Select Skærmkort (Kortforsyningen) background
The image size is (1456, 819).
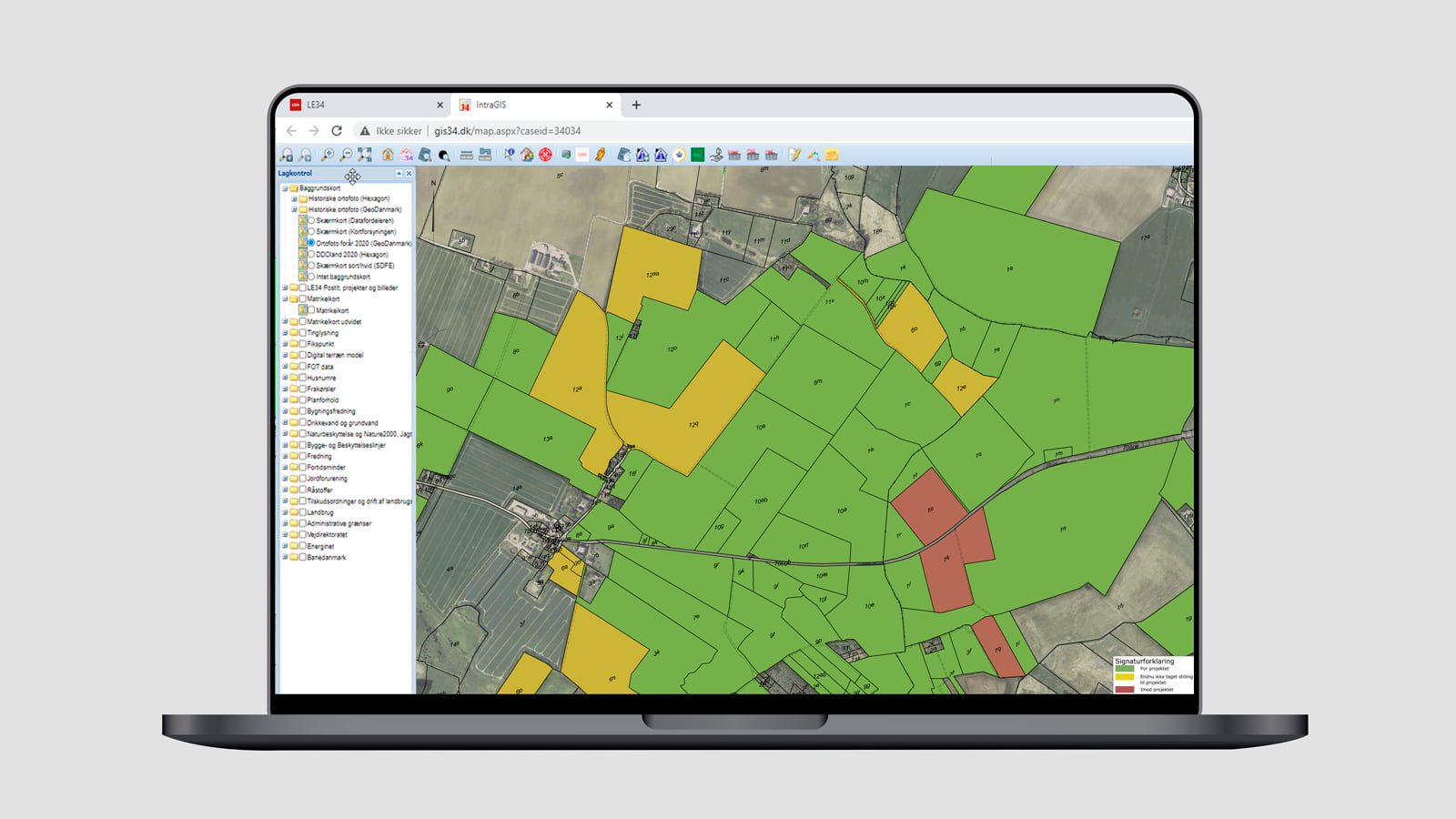pyautogui.click(x=311, y=231)
